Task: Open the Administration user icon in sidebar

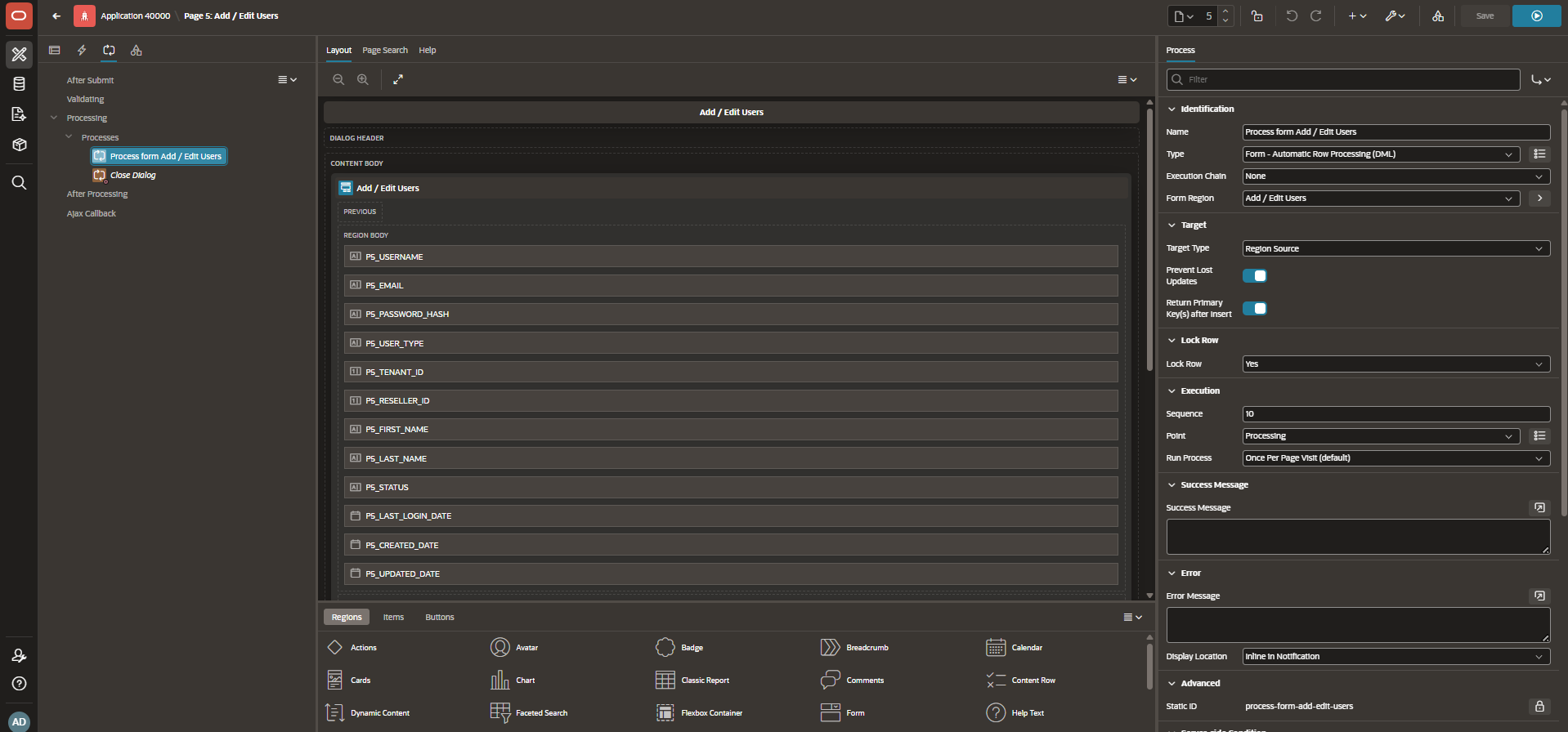Action: pos(19,655)
